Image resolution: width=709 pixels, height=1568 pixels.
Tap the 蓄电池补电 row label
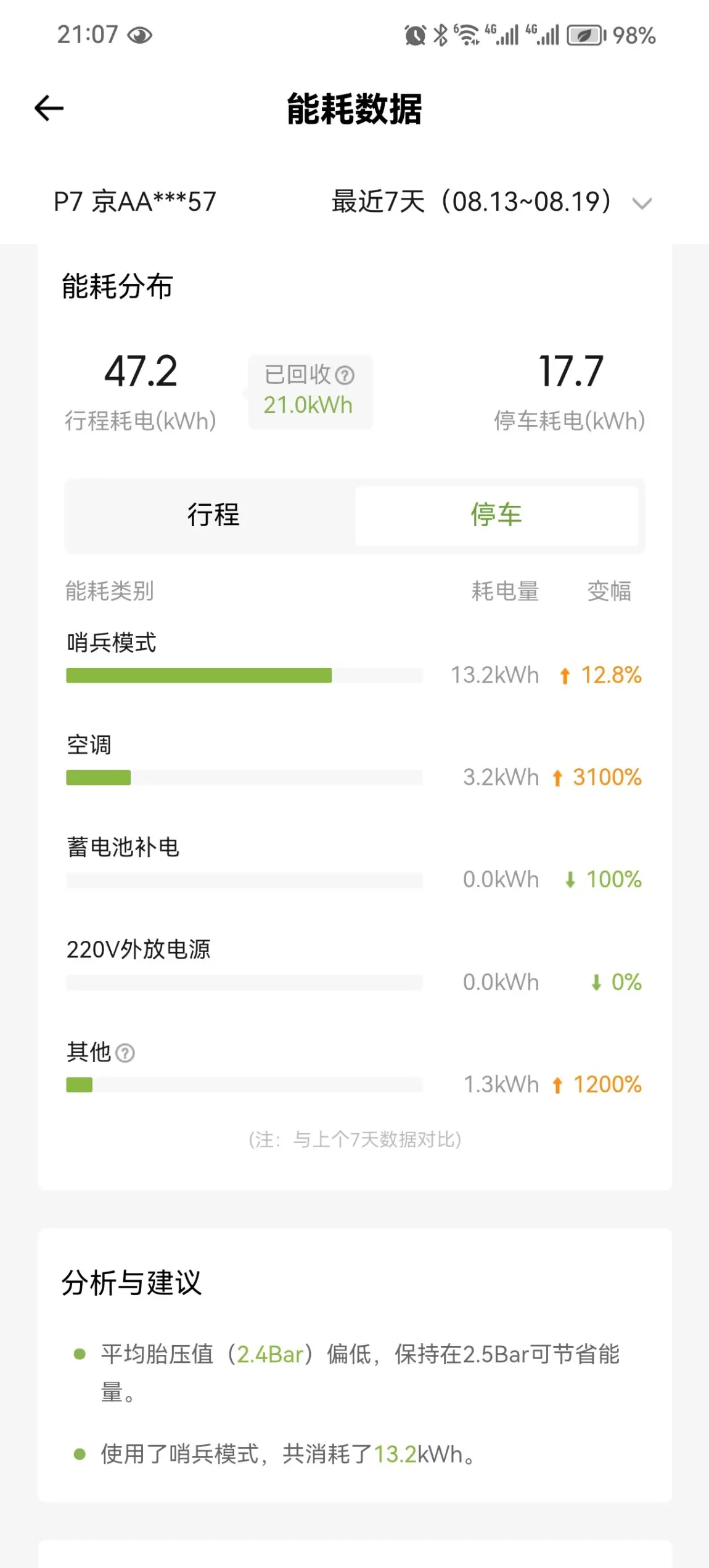click(123, 848)
